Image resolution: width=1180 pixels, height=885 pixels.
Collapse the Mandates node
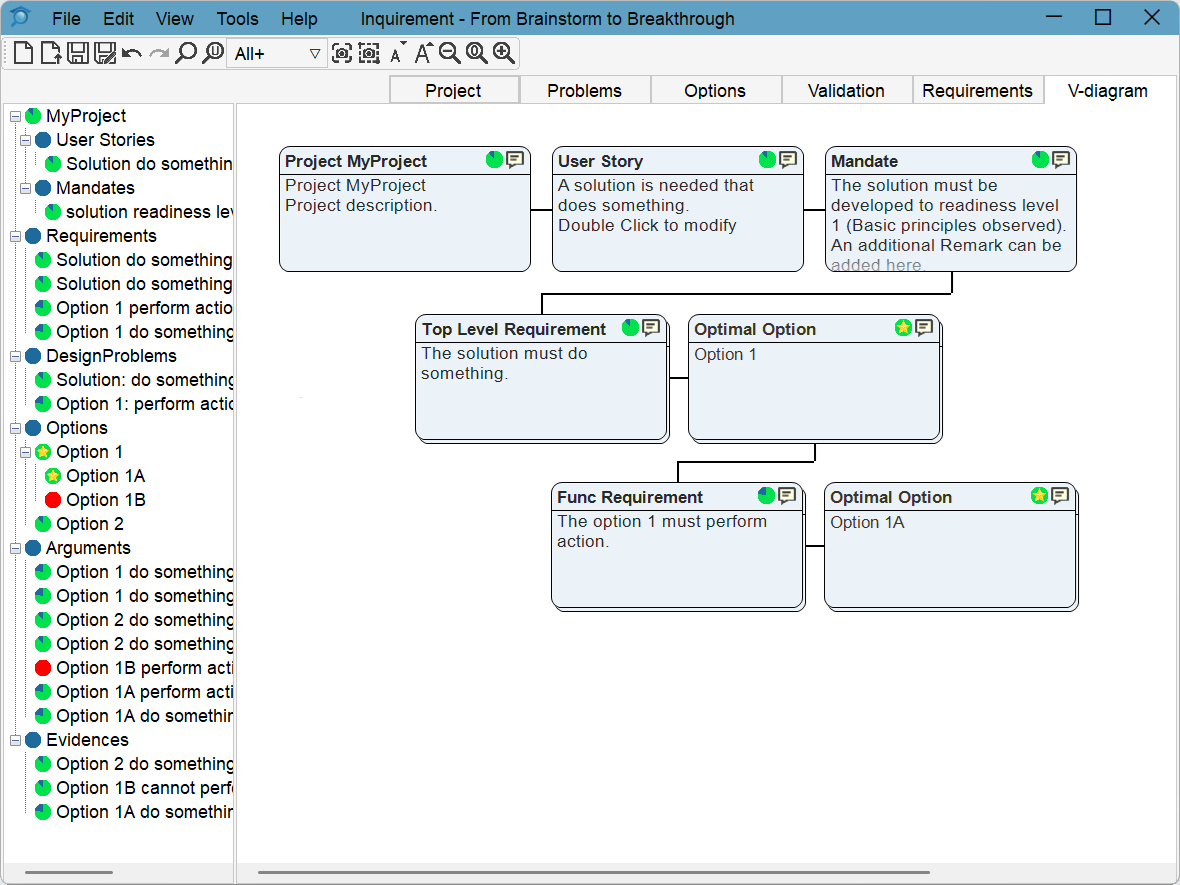pyautogui.click(x=26, y=188)
